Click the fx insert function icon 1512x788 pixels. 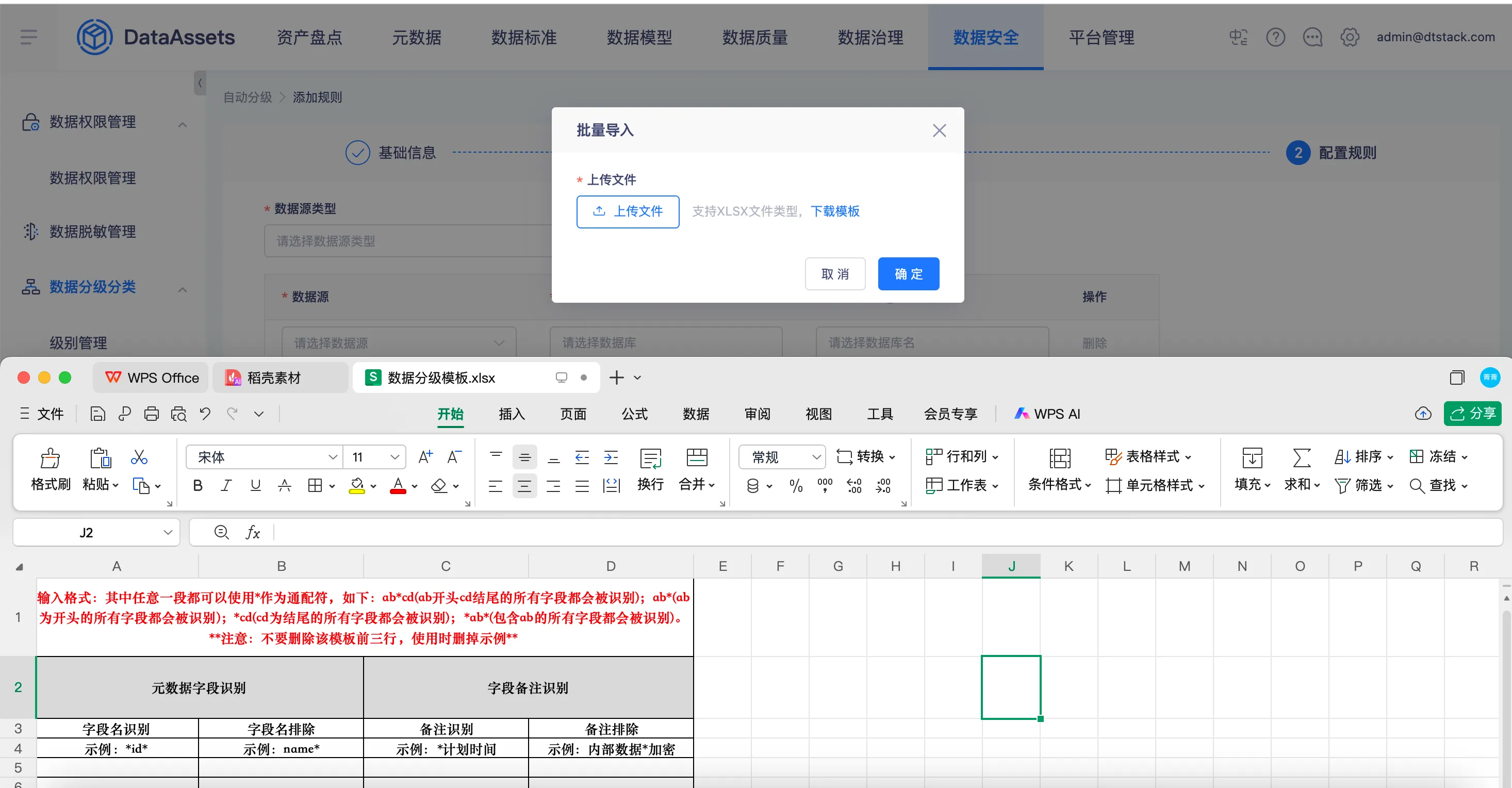(252, 533)
